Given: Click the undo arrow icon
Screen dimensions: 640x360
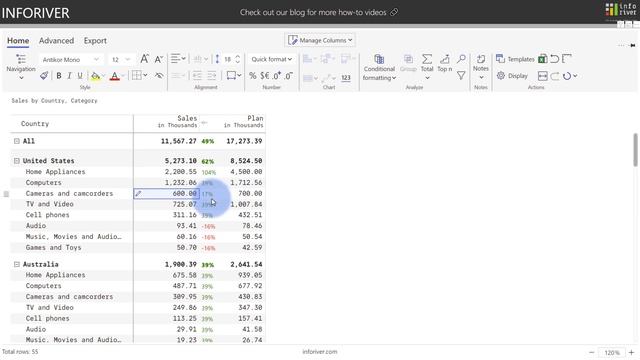Looking at the screenshot, I should point(554,59).
